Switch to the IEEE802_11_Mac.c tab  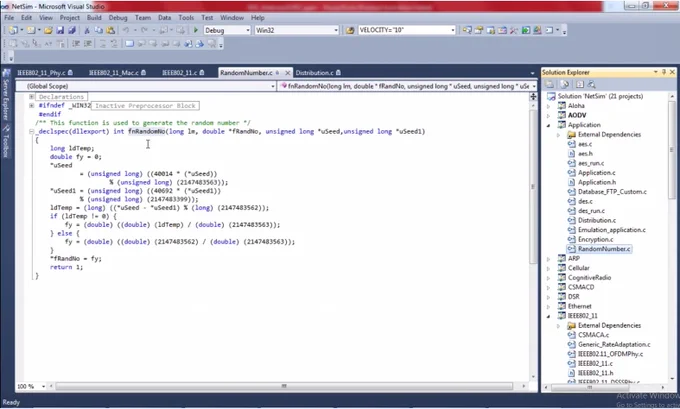[x=117, y=72]
